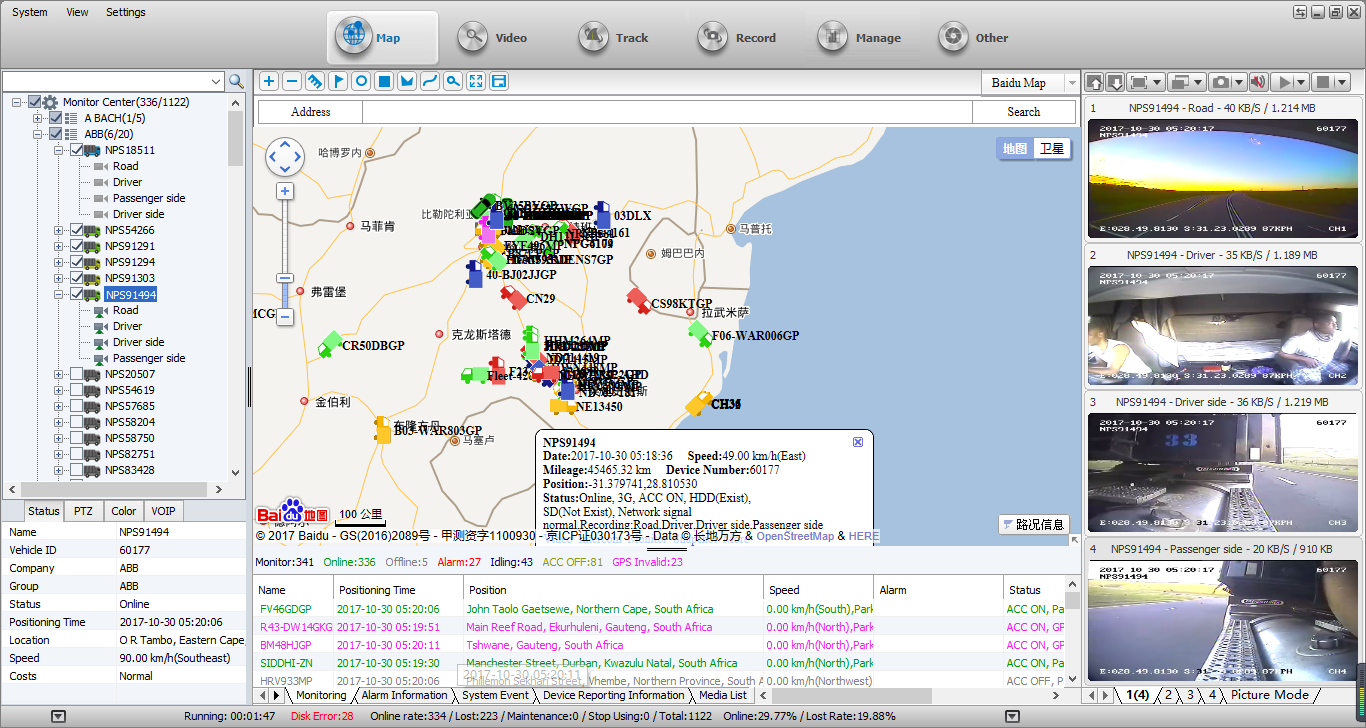Click the map Search button
The height and width of the screenshot is (728, 1366).
(x=1023, y=112)
